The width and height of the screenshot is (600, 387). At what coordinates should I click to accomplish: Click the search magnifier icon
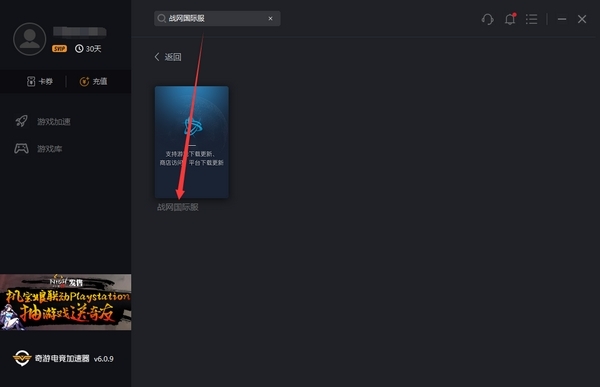point(161,18)
